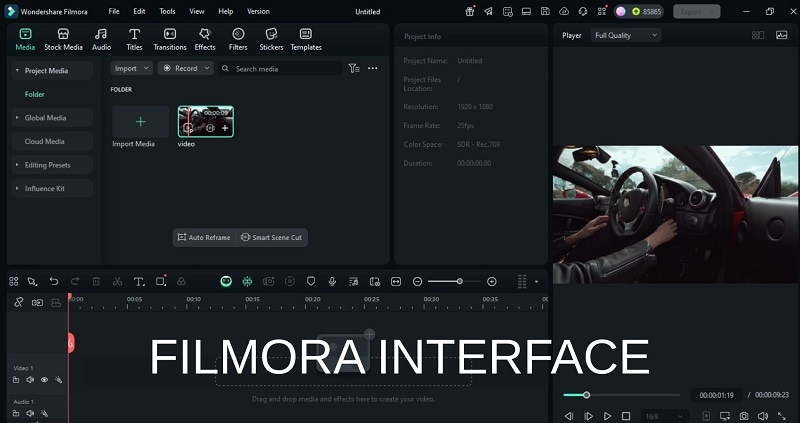
Task: Mute the Video 1 track
Action: [30, 380]
